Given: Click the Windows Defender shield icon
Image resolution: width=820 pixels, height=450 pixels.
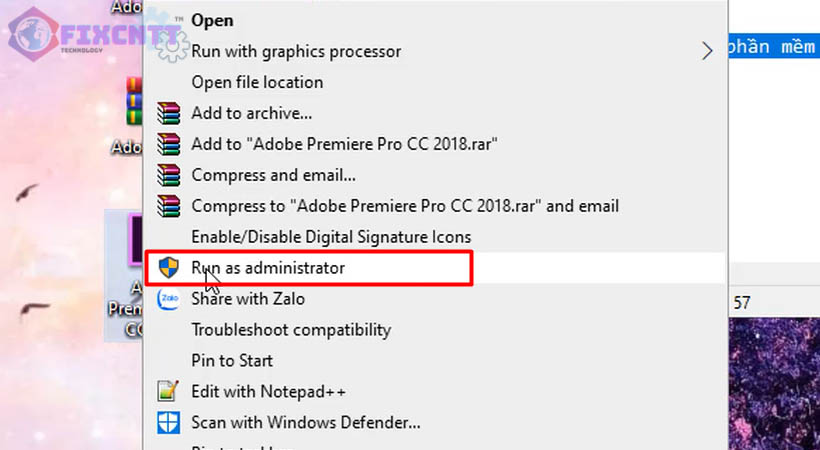Looking at the screenshot, I should 168,422.
